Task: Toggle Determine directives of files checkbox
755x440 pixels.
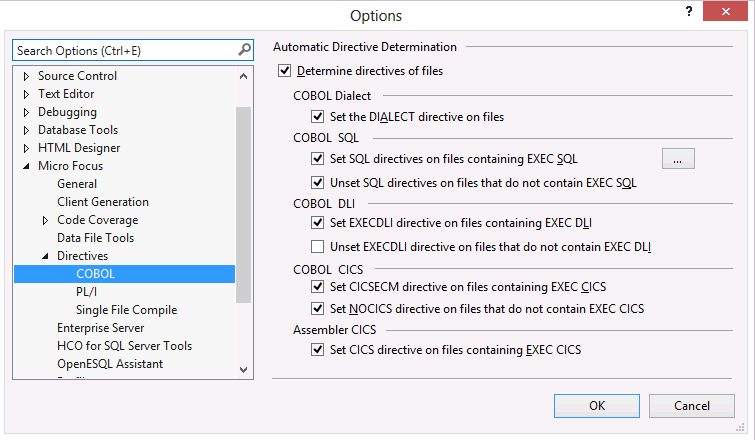Action: [285, 71]
